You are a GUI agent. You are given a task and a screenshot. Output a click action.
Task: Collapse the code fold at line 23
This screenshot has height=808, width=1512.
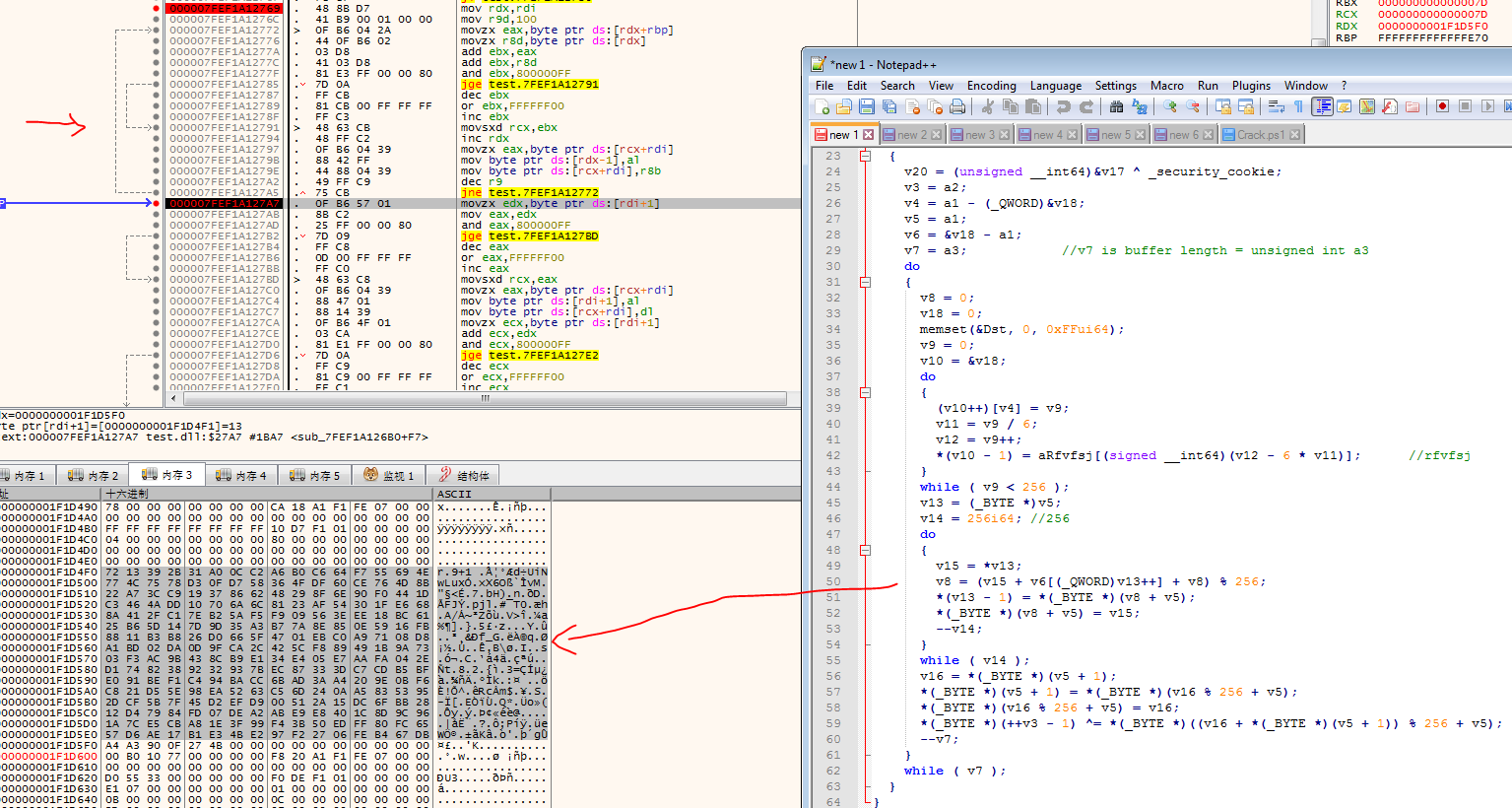(865, 156)
